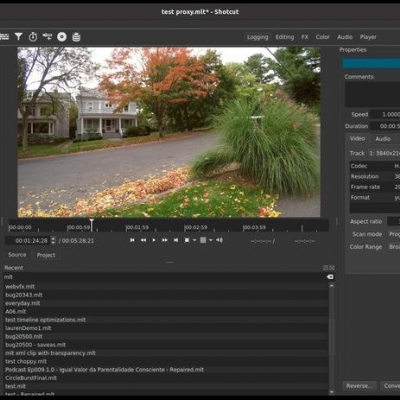Viewport: 400px width, 400px height.
Task: Open the Jobs stack icon
Action: pos(76,37)
